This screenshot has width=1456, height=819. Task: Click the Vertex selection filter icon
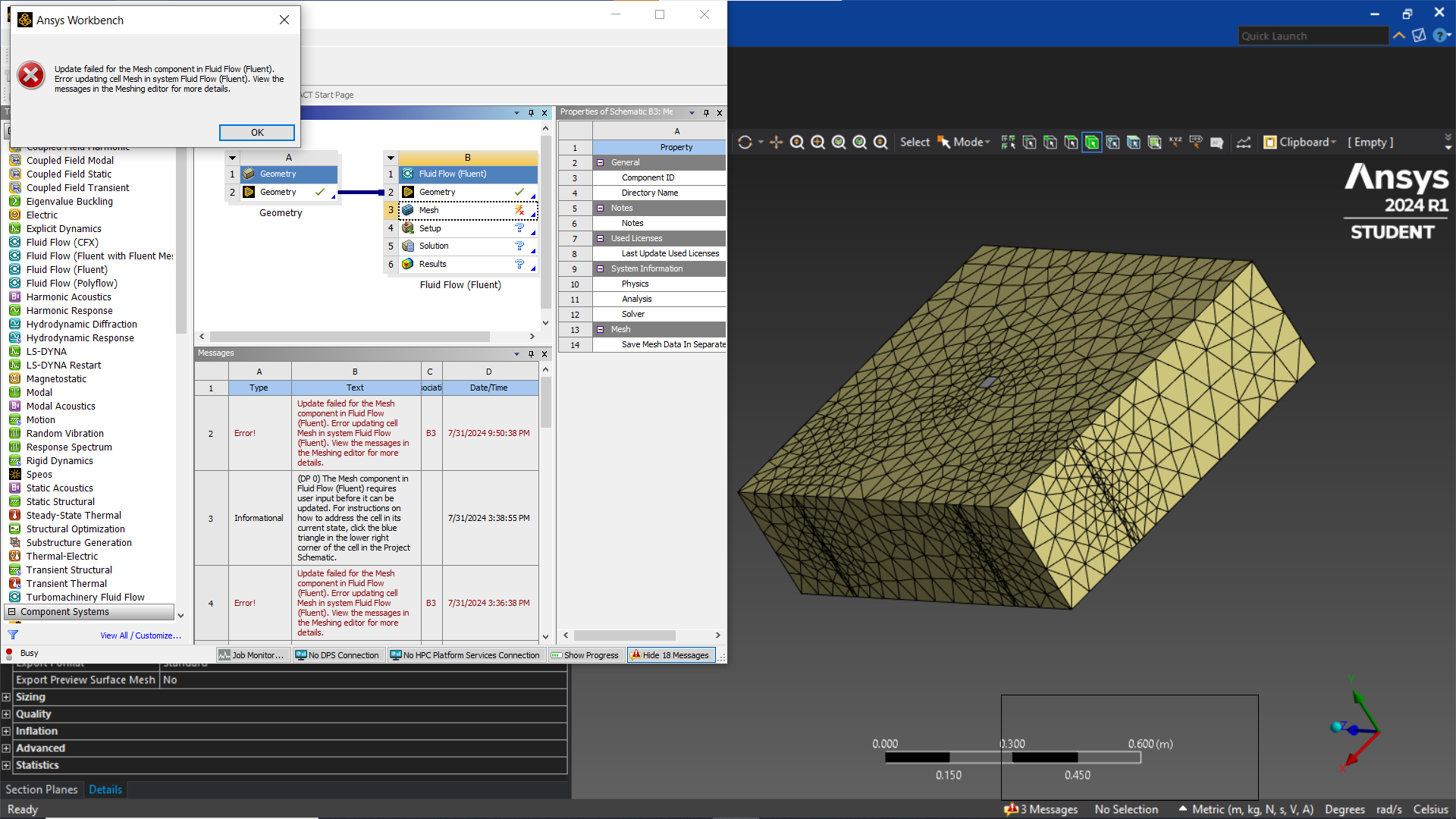1029,143
